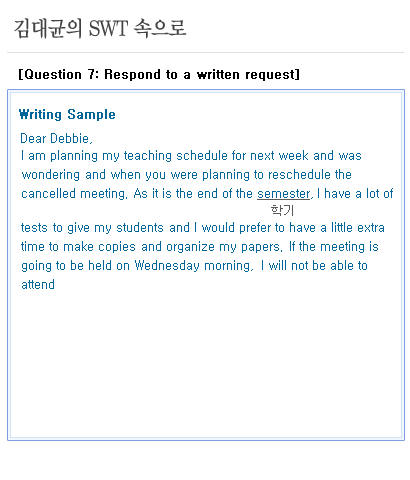The image size is (410, 480).
Task: Click the greeting 'Dear Debbie,'
Action: (x=56, y=138)
